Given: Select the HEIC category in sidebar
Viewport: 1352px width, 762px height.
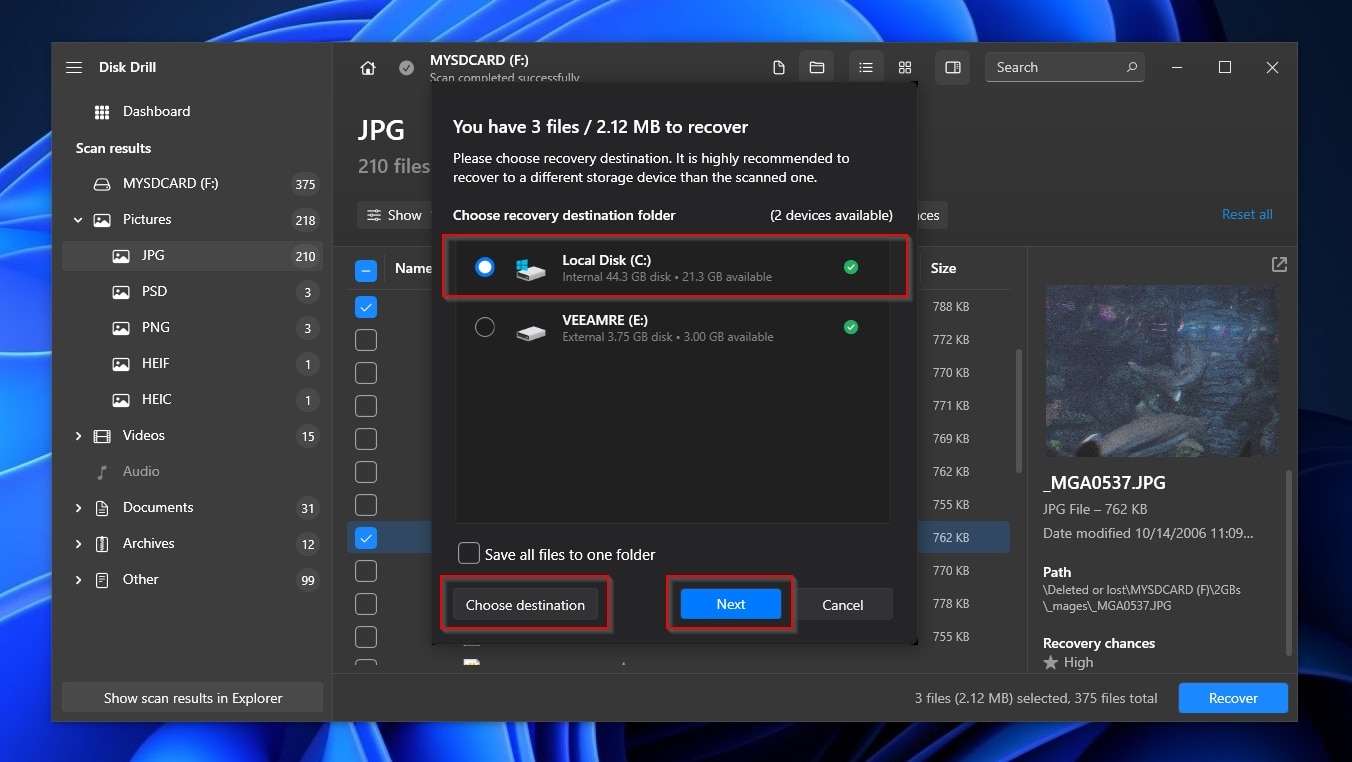Looking at the screenshot, I should [x=192, y=400].
